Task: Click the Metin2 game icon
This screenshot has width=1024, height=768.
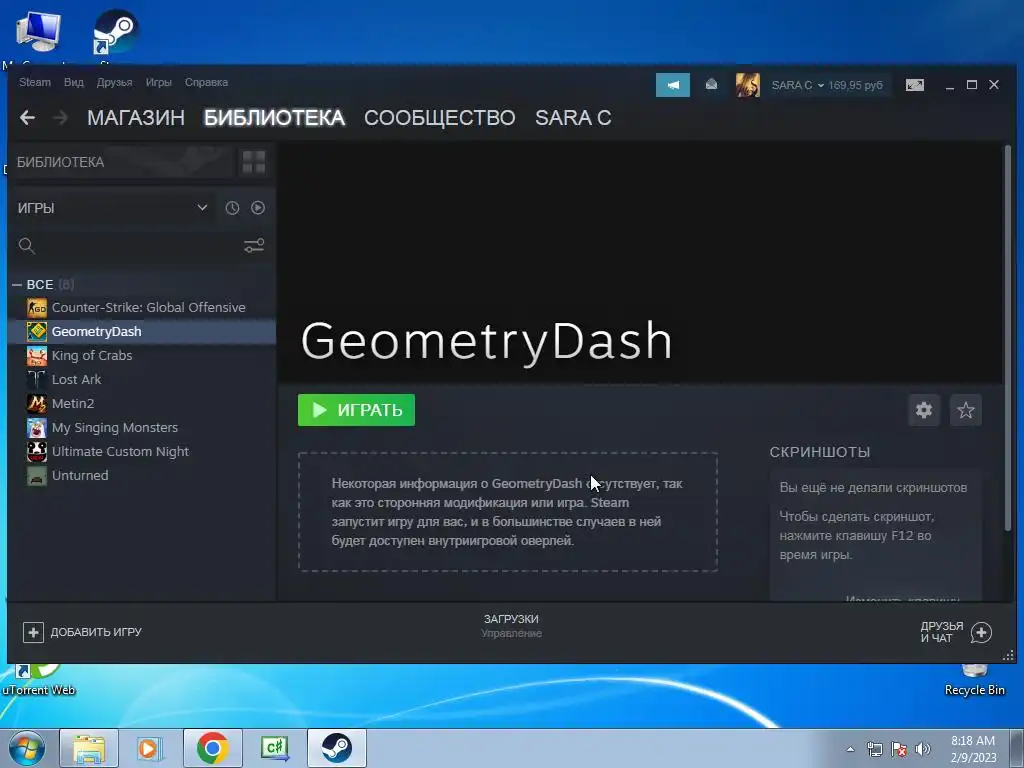Action: coord(37,403)
